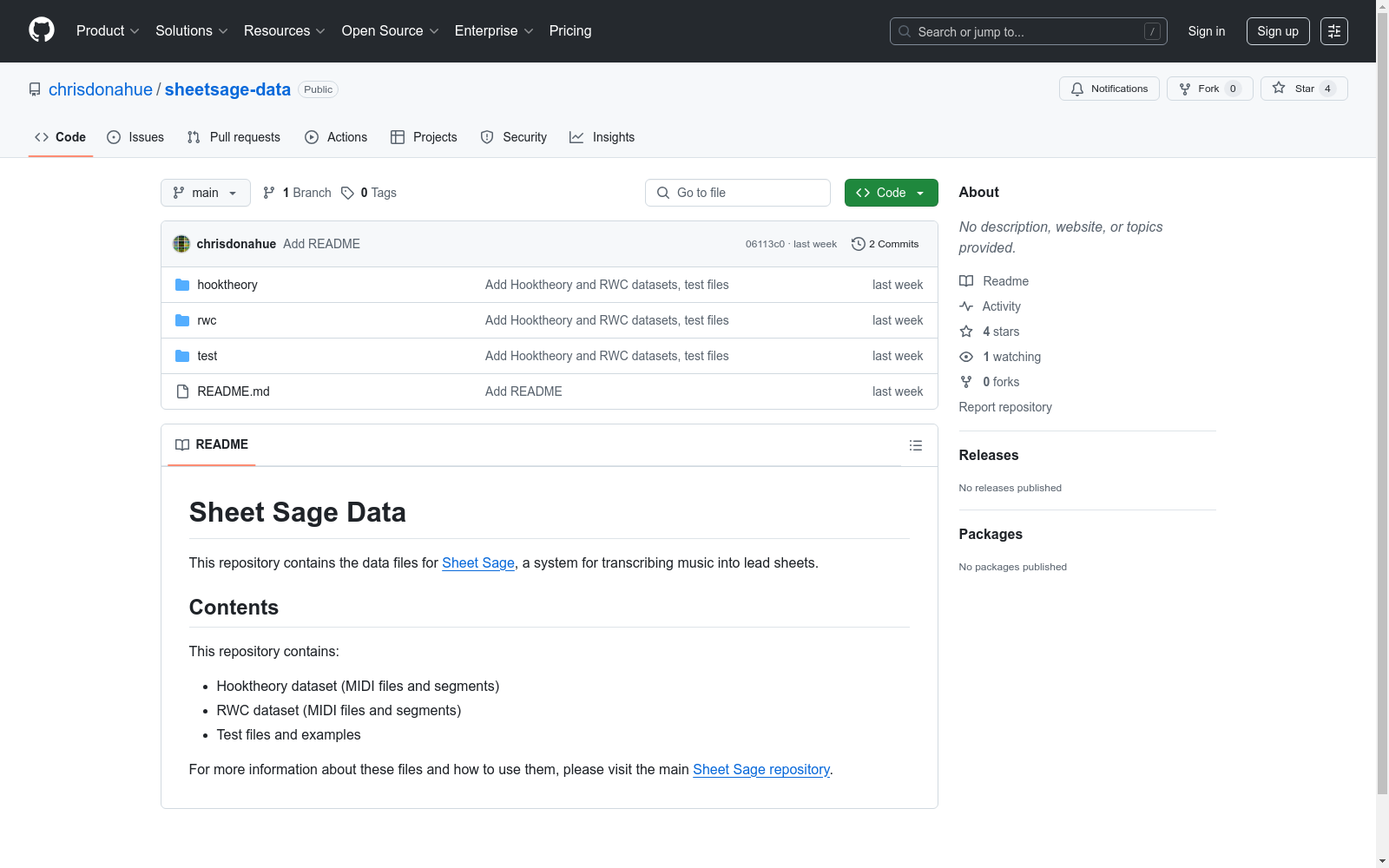Select the README tab header
Viewport: 1389px width, 868px height.
[212, 444]
